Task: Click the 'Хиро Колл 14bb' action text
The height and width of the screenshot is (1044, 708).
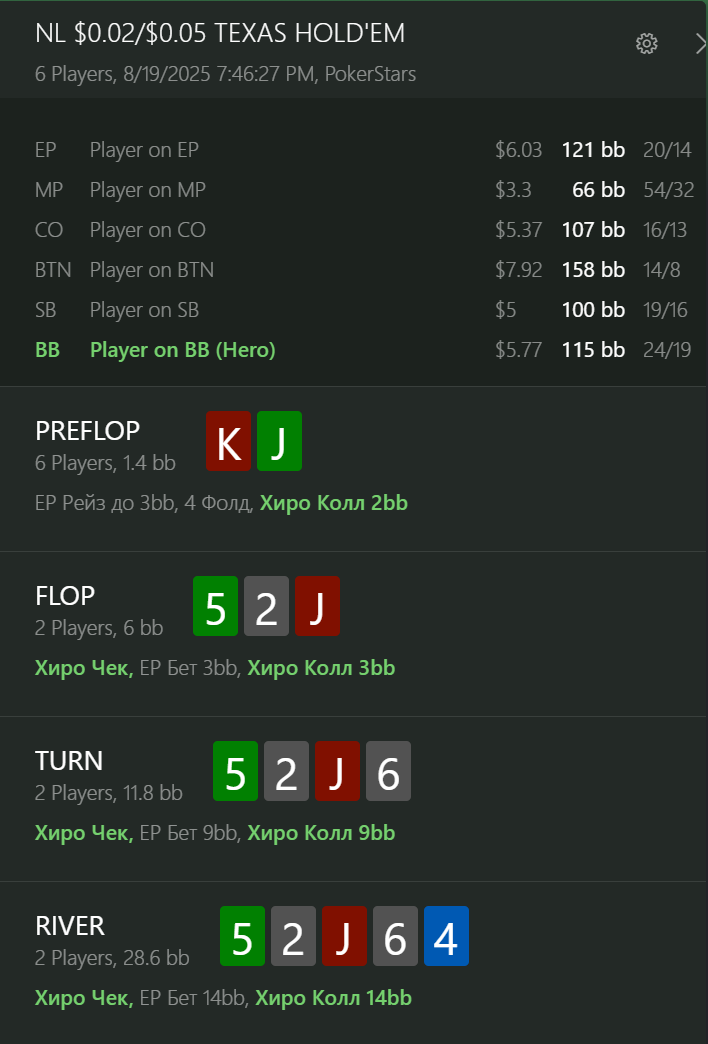Action: 334,998
